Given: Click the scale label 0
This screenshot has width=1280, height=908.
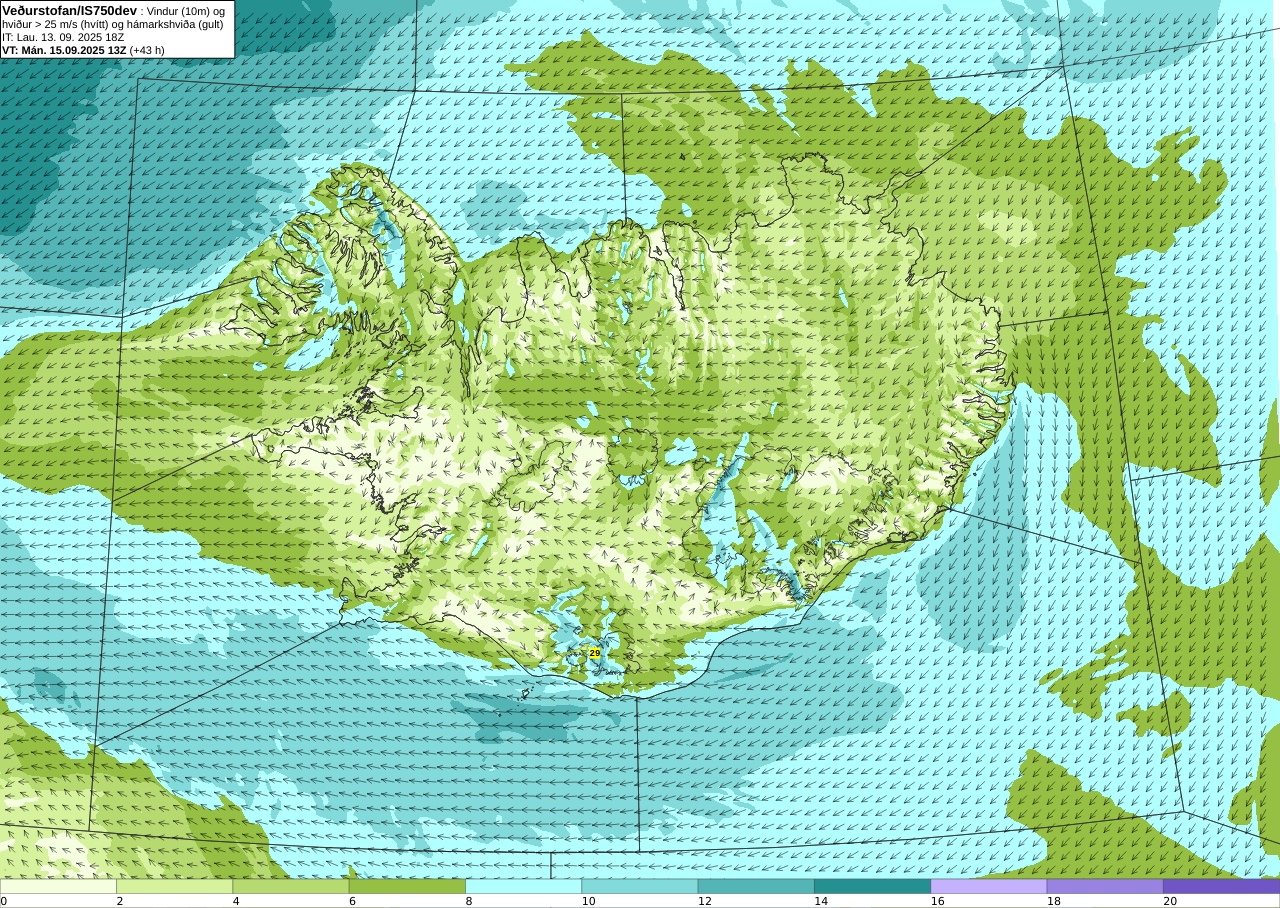Looking at the screenshot, I should pos(4,901).
